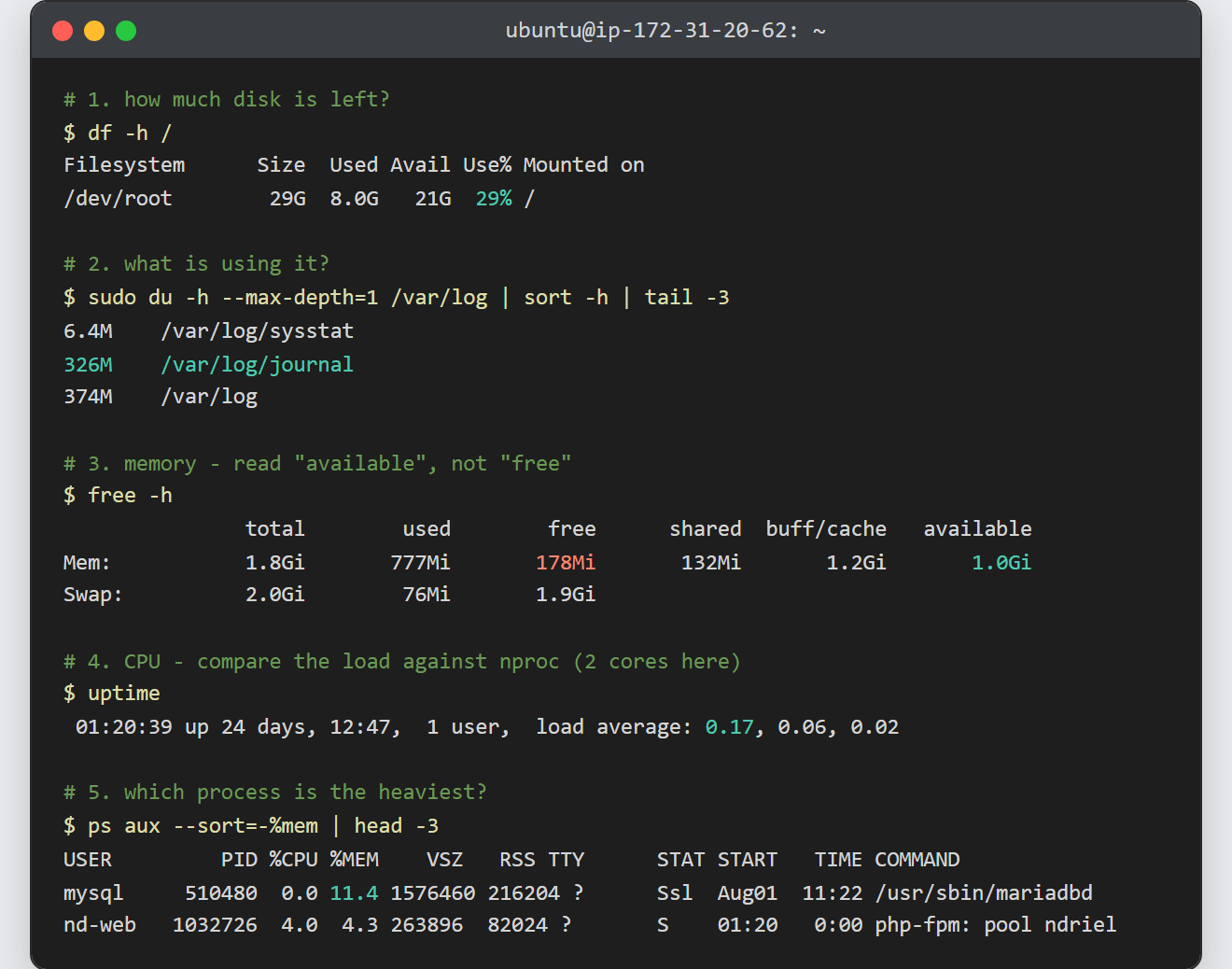This screenshot has width=1232, height=969.
Task: Click the 'total' column header
Action: click(275, 529)
